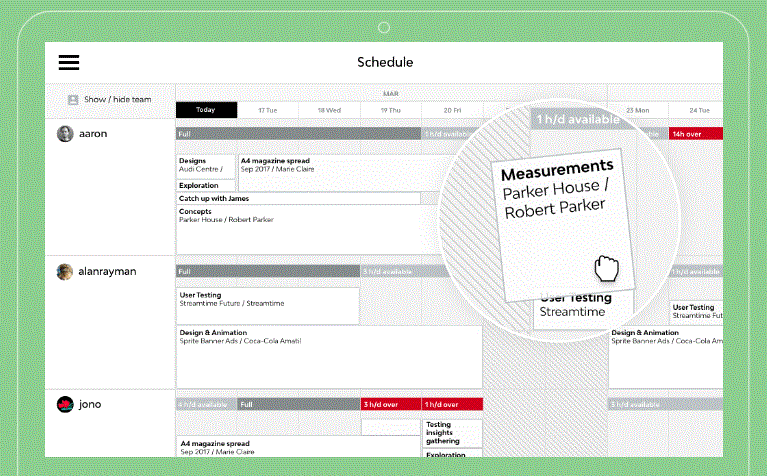This screenshot has width=767, height=476.
Task: Click jono's avatar photo
Action: 65,404
